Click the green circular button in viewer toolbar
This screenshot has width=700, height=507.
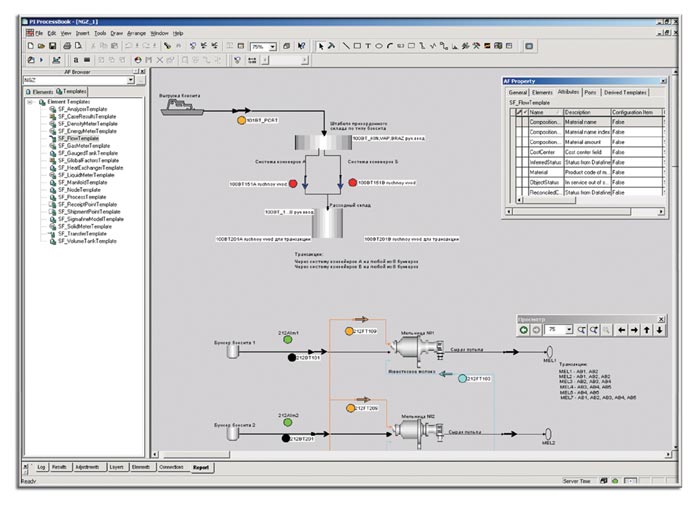[x=524, y=329]
